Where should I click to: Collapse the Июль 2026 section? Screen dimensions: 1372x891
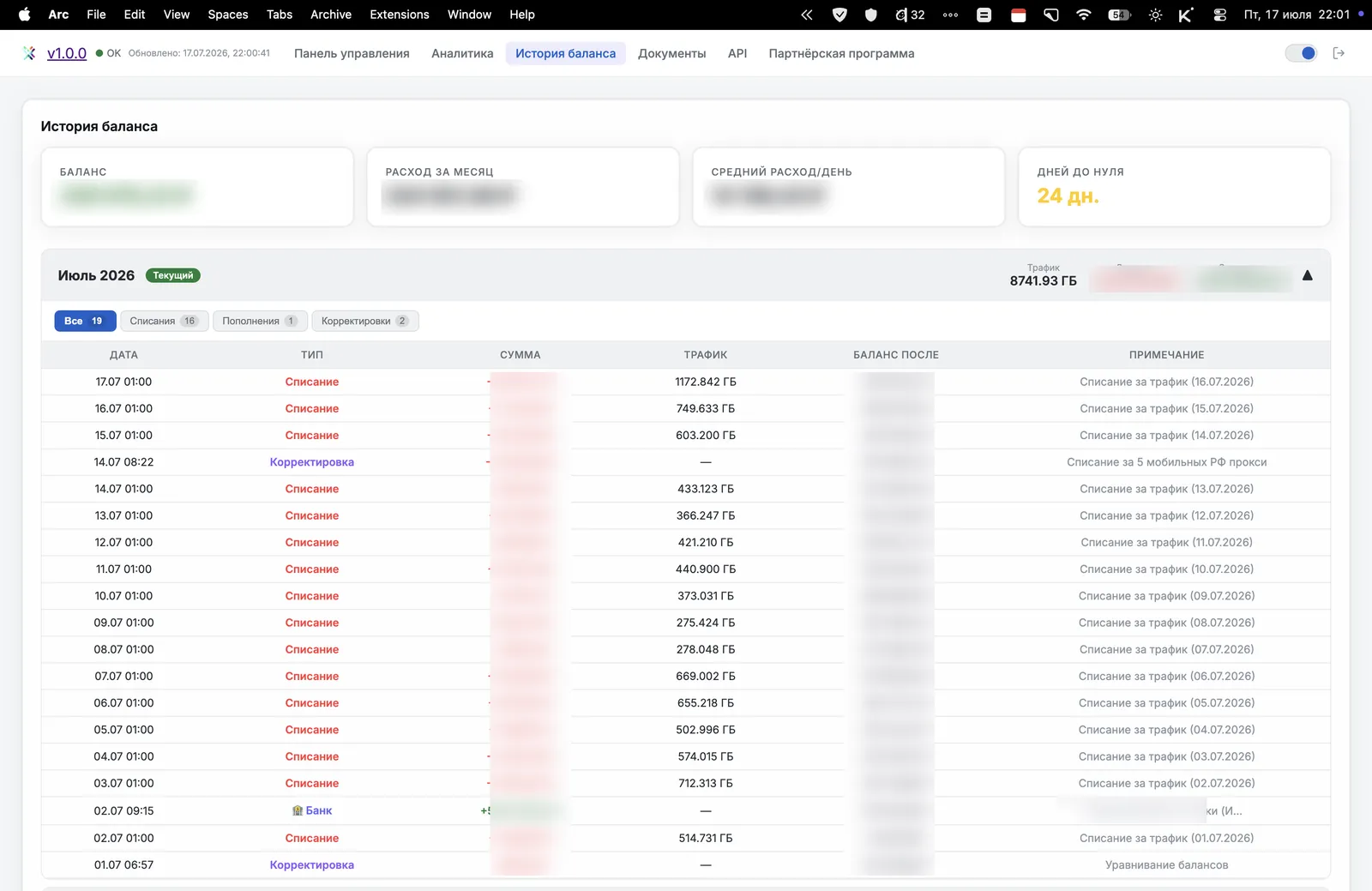1308,275
